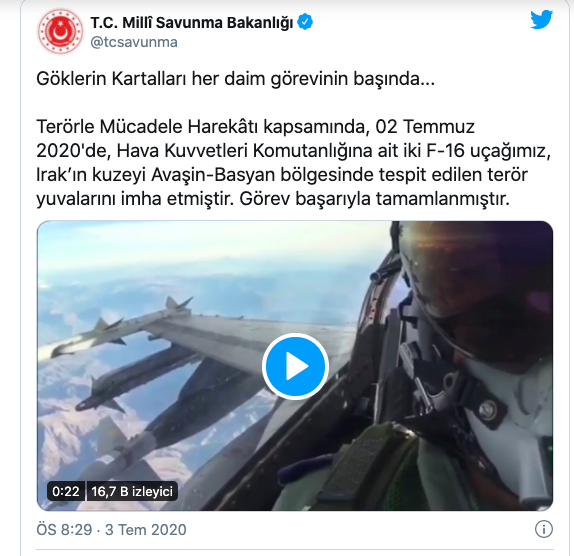Screen dimensions: 574x556
Task: Open the ÖS 8:29 tweet timestamp
Action: pyautogui.click(x=64, y=530)
